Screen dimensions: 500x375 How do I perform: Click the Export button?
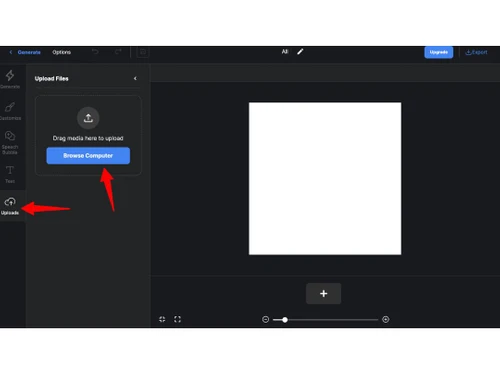[x=476, y=52]
